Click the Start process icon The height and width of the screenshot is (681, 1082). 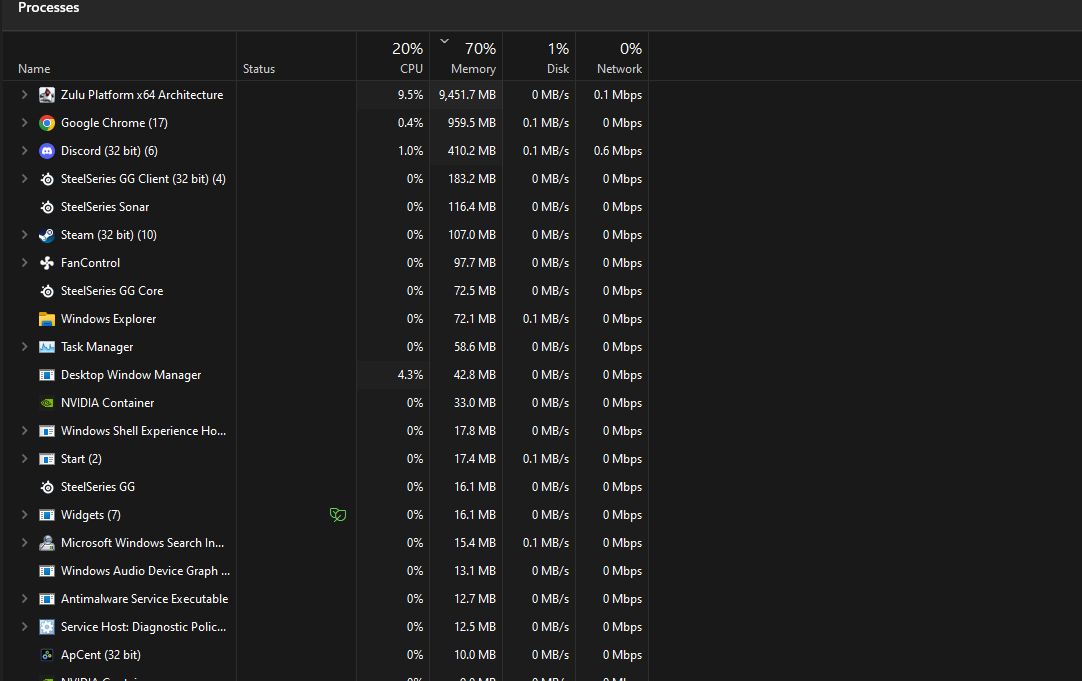[47, 459]
